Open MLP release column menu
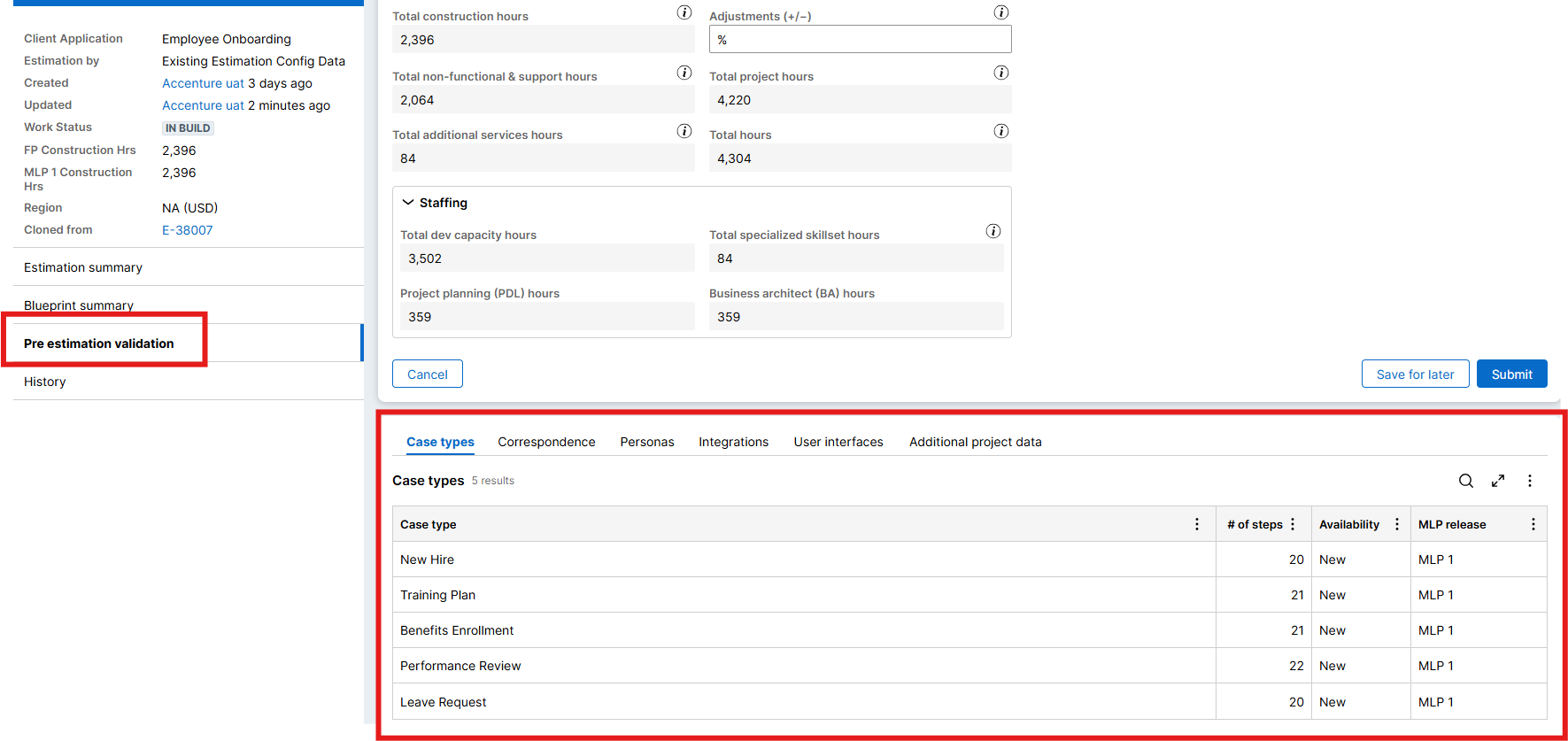Screen dimensions: 1568x741 tap(1533, 524)
